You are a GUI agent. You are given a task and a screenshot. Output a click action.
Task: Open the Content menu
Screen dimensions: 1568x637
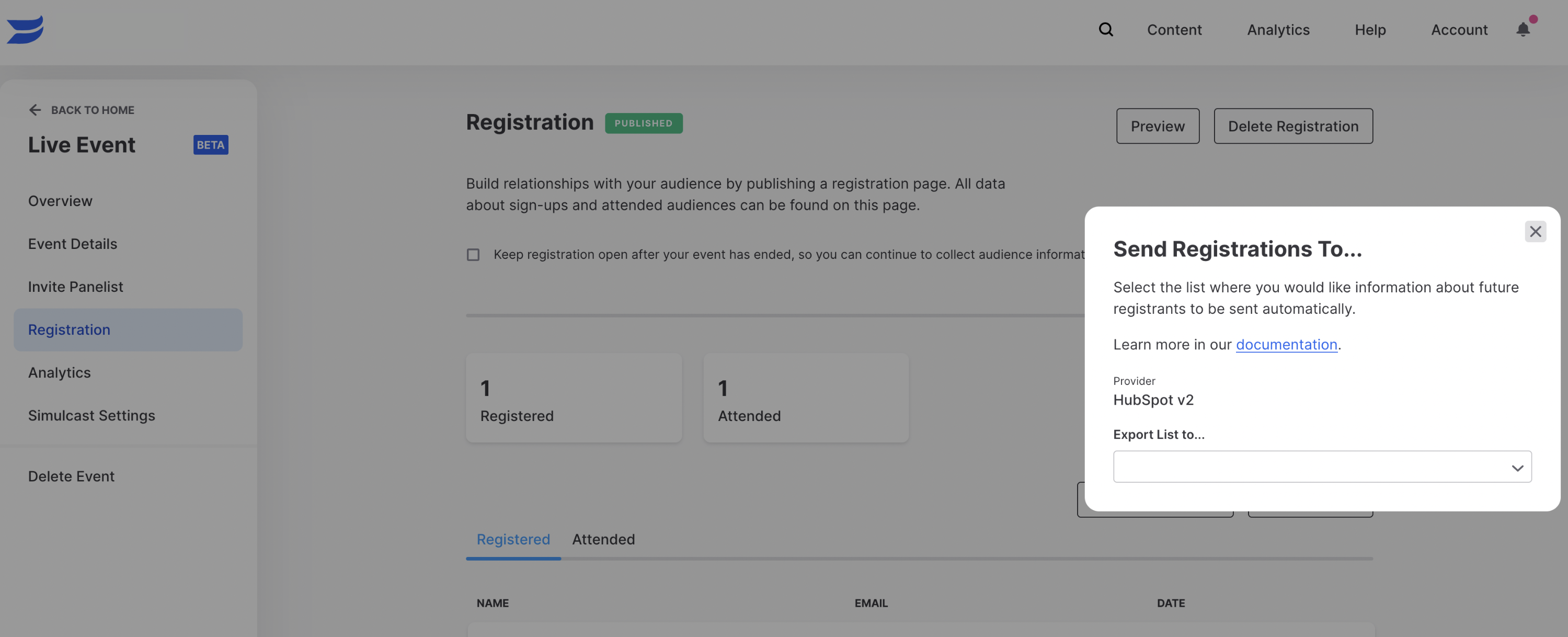click(x=1174, y=29)
